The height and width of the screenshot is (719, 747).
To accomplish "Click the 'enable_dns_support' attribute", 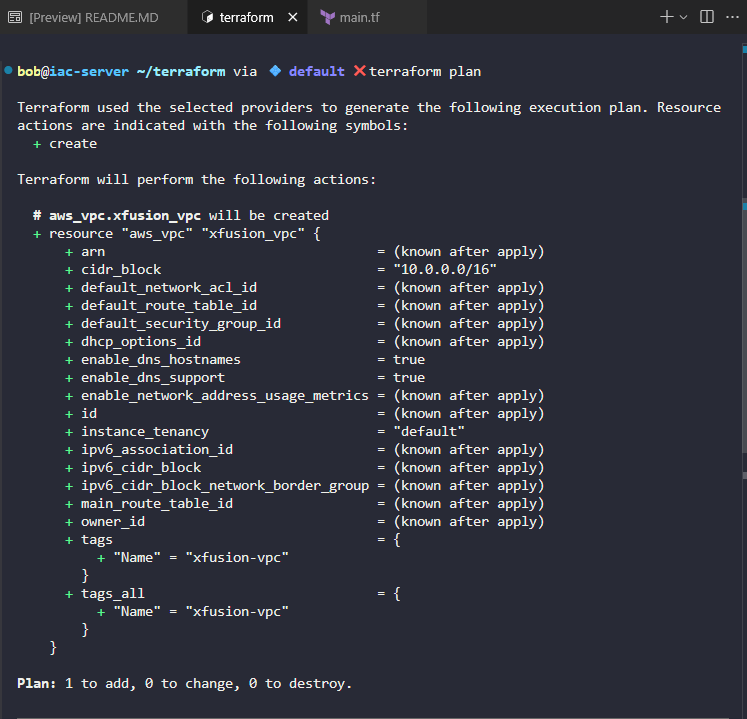I will tap(152, 378).
